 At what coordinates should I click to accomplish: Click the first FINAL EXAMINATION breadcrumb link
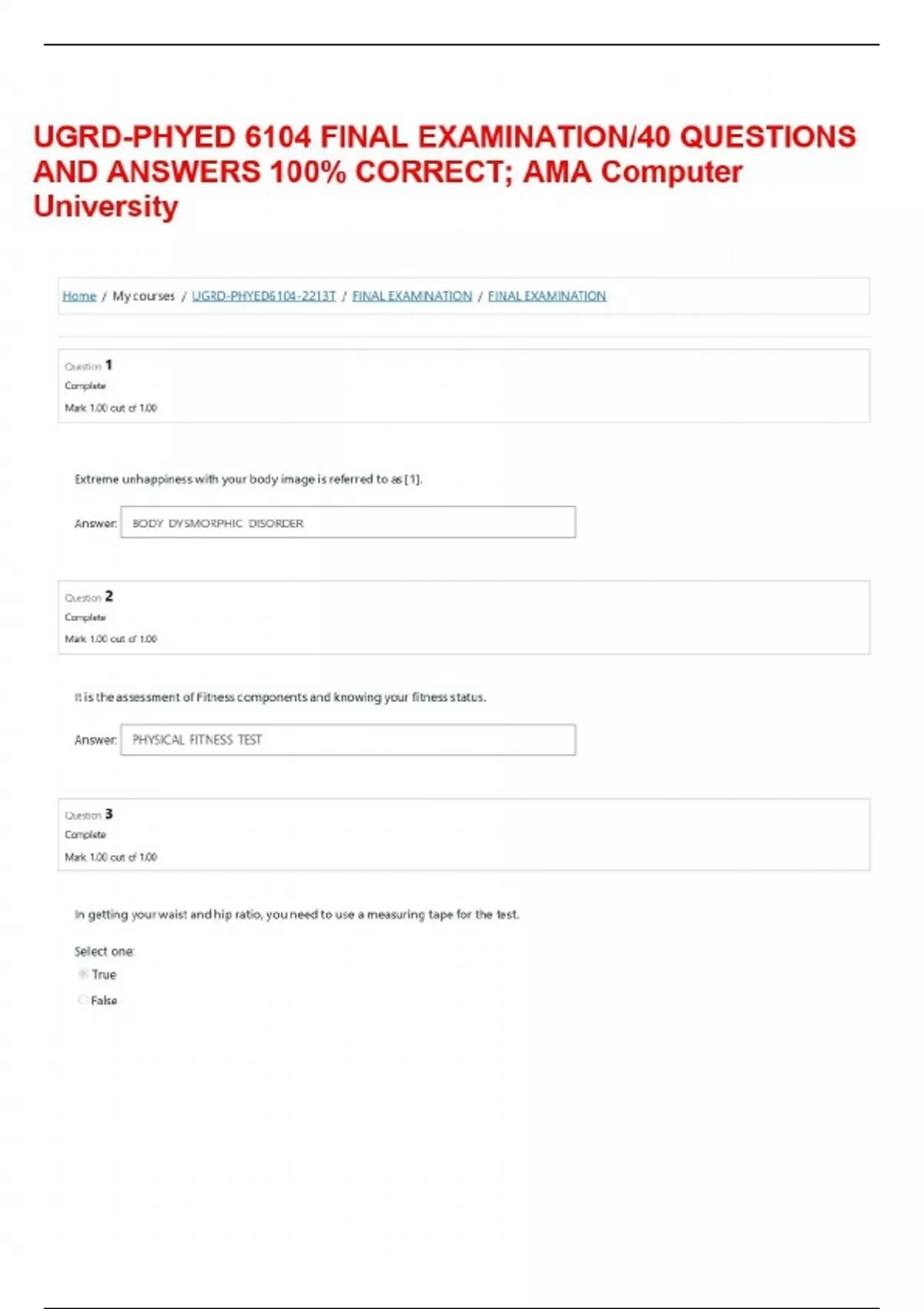[412, 295]
